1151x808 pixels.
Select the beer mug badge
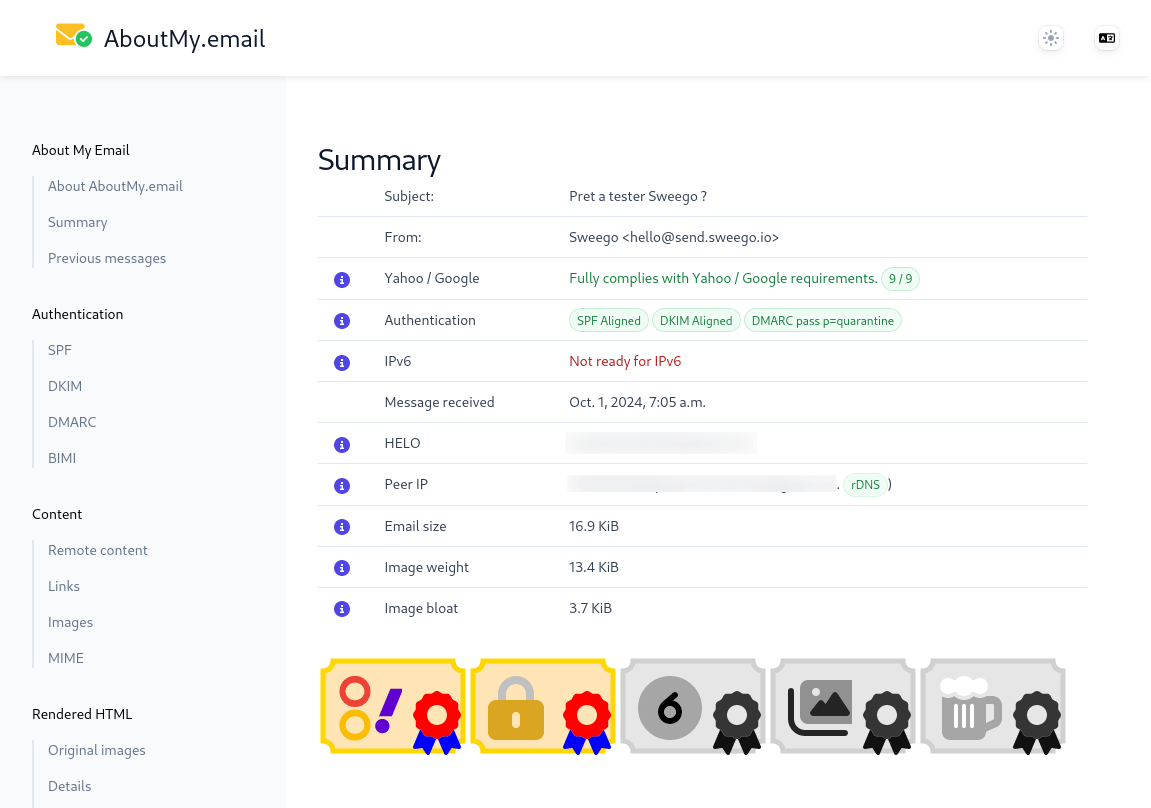pos(992,706)
